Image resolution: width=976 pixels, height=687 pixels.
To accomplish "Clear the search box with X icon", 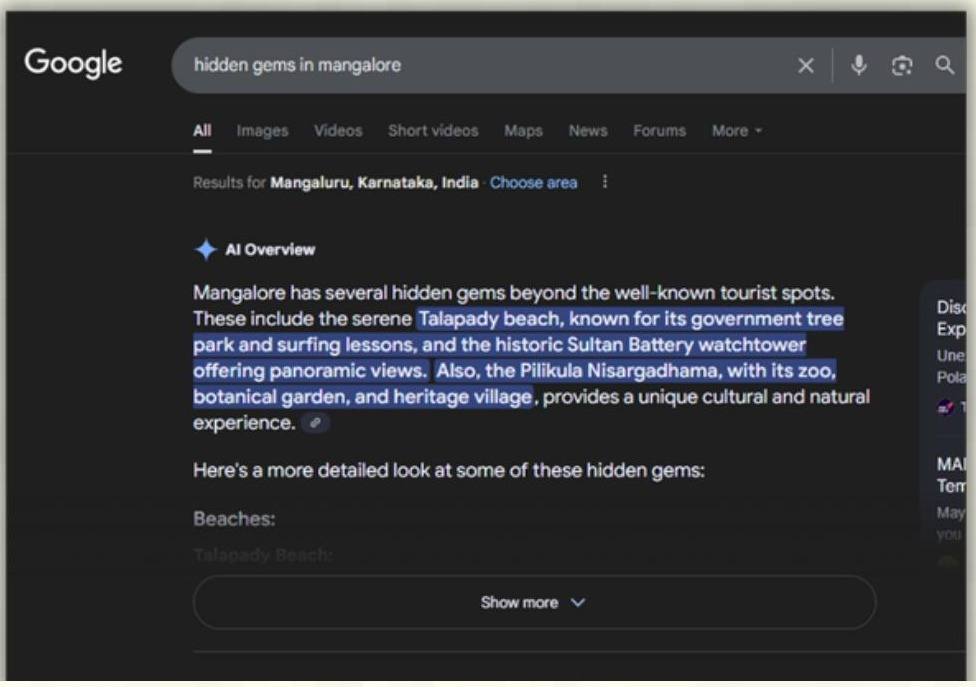I will pos(805,65).
